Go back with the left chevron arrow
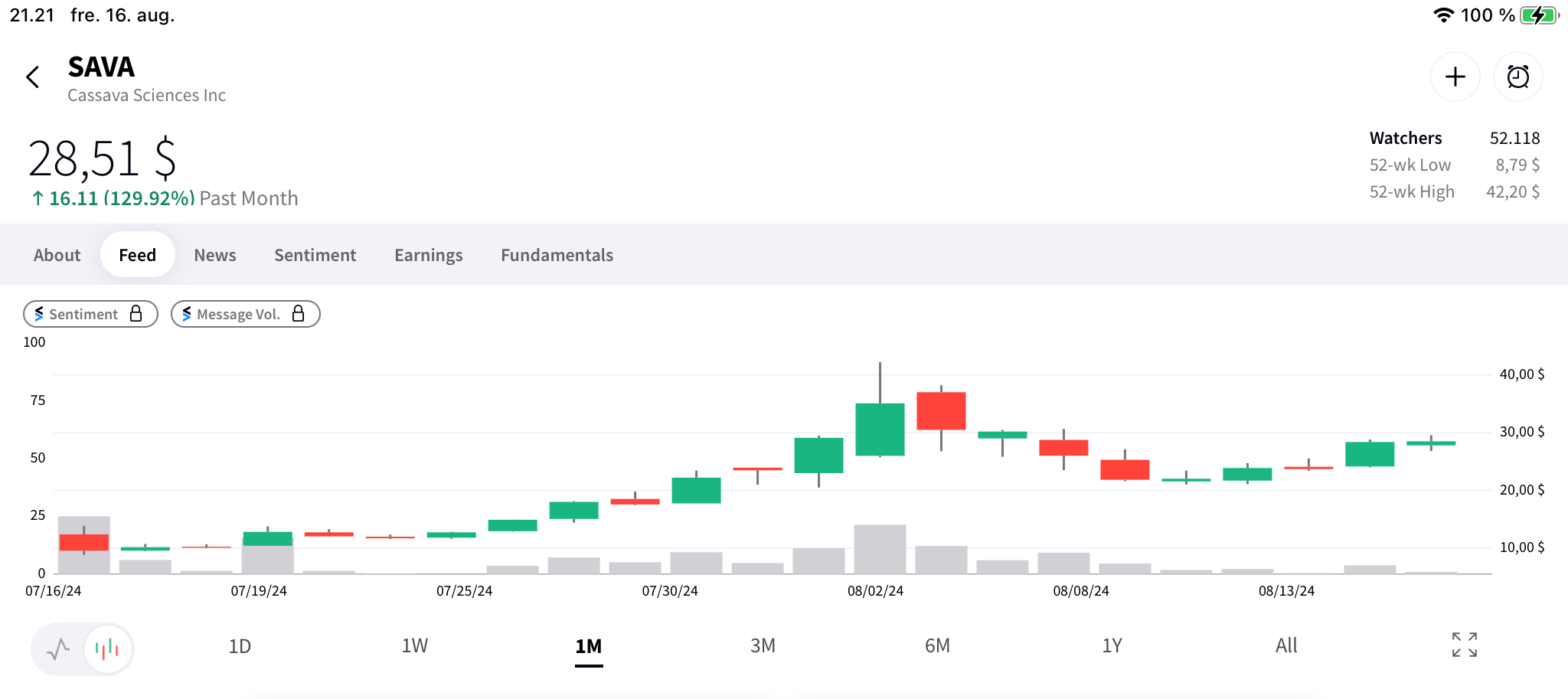 point(32,77)
